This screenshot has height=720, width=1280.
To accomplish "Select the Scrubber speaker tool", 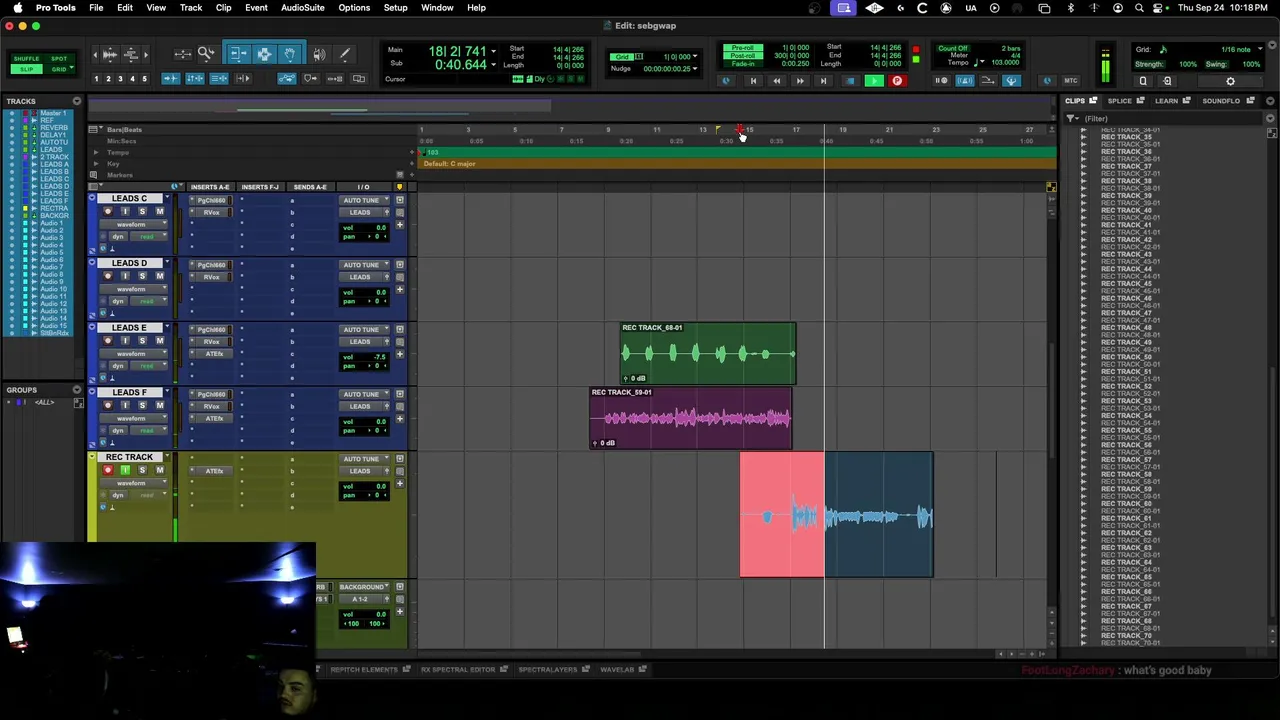I will (x=320, y=54).
